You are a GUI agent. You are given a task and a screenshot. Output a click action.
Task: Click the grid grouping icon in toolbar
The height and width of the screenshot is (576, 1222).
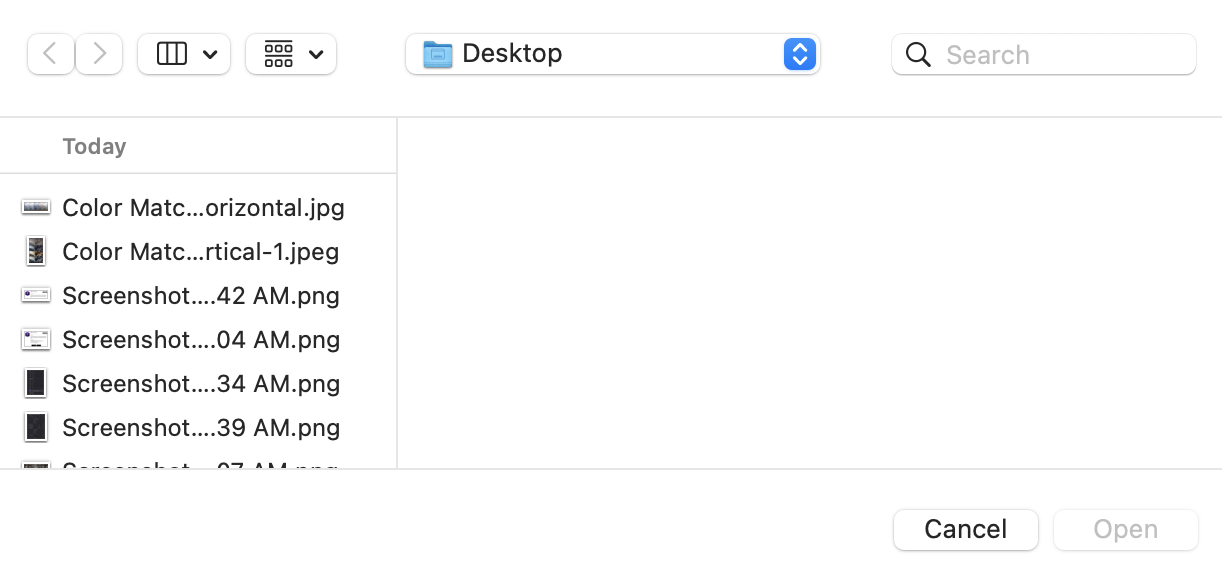tap(279, 54)
